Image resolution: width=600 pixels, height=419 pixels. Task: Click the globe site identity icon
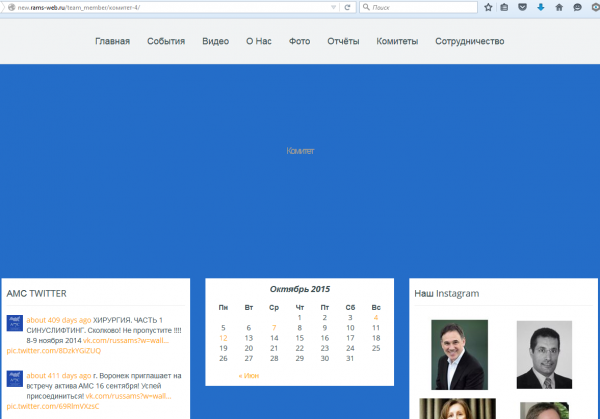(11, 7)
